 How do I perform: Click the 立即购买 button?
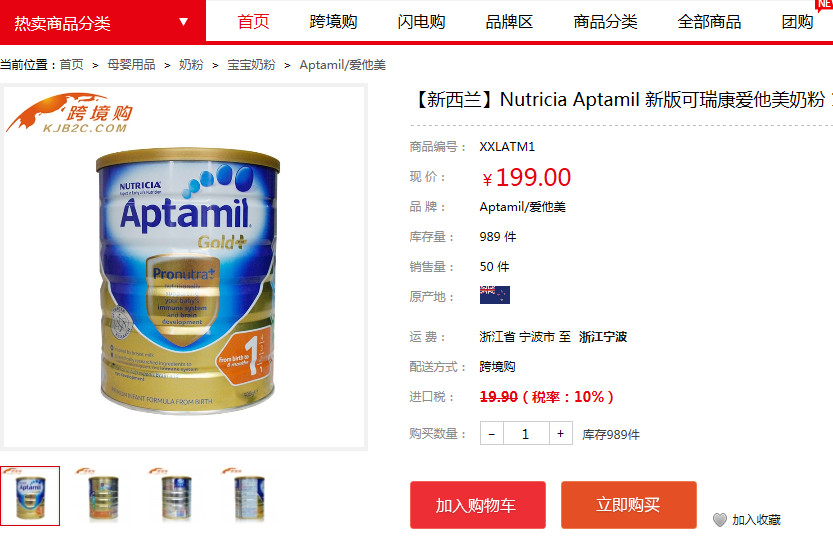[628, 505]
